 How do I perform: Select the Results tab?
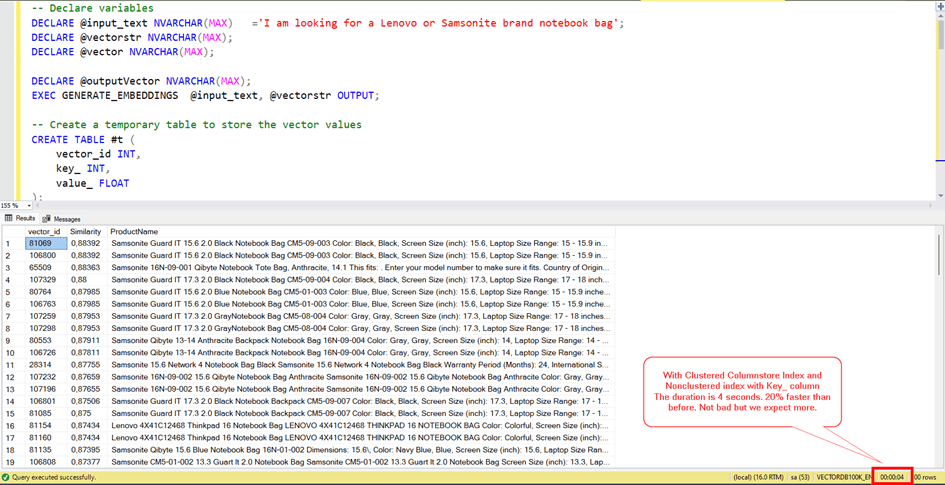[25, 218]
